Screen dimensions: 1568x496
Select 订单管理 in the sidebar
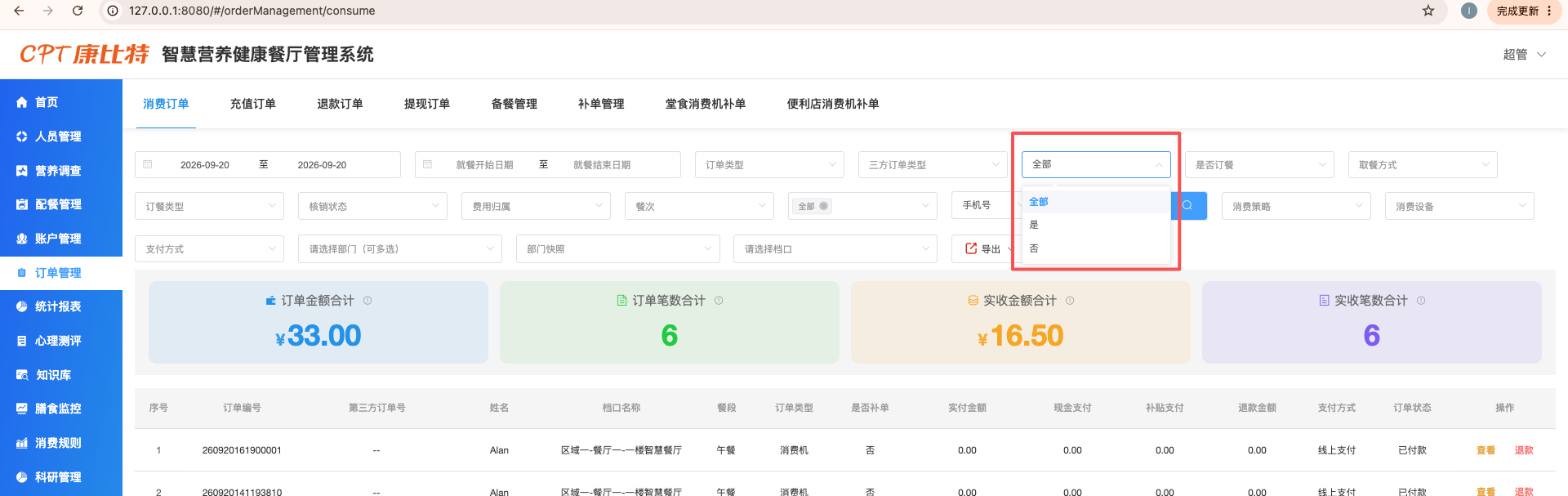61,273
